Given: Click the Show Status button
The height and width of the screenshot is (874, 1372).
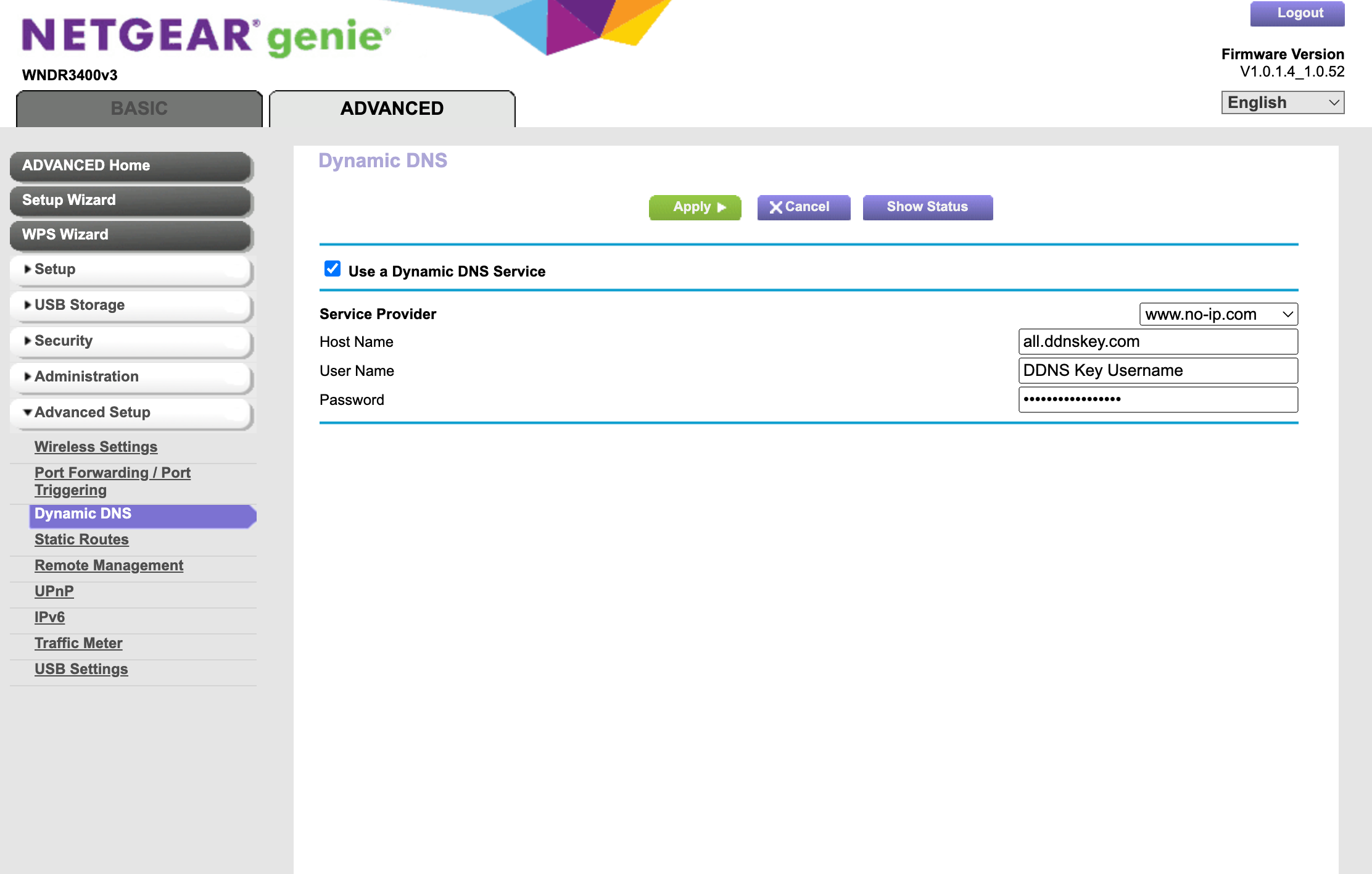Looking at the screenshot, I should click(927, 207).
